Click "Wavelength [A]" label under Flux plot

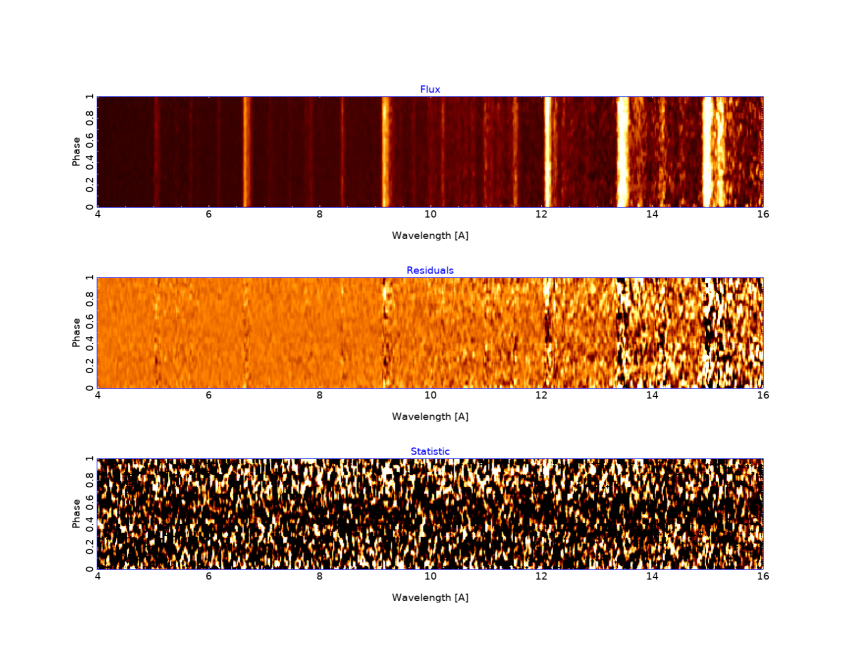click(430, 236)
